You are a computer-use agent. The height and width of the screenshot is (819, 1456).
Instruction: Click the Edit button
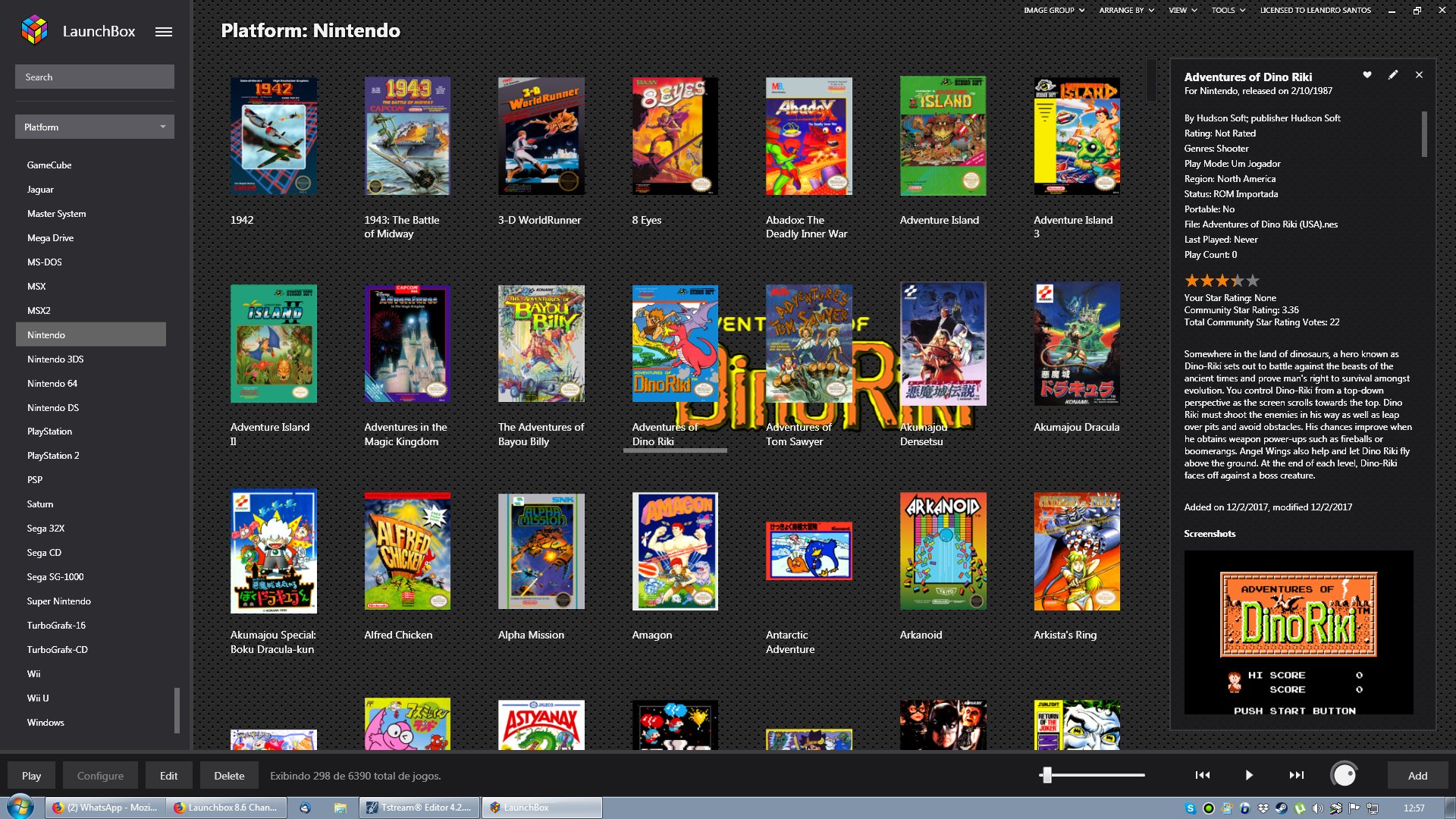tap(168, 776)
